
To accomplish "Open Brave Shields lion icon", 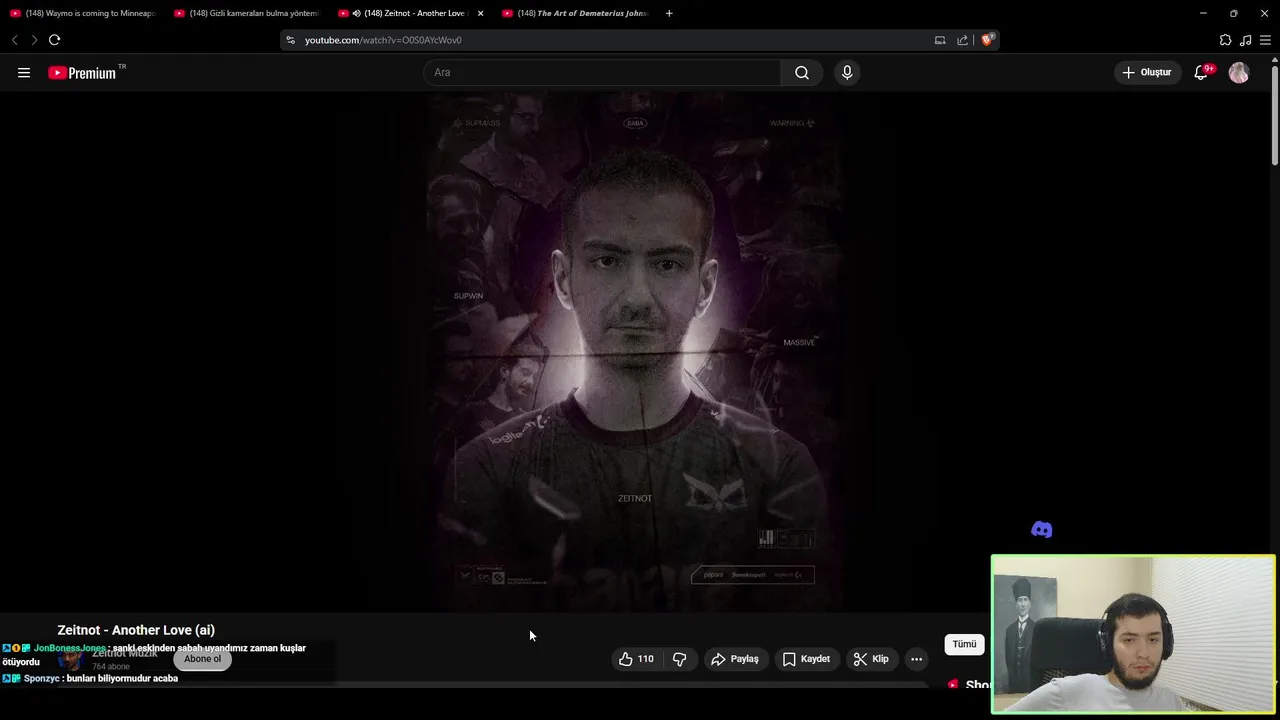I will coord(987,40).
